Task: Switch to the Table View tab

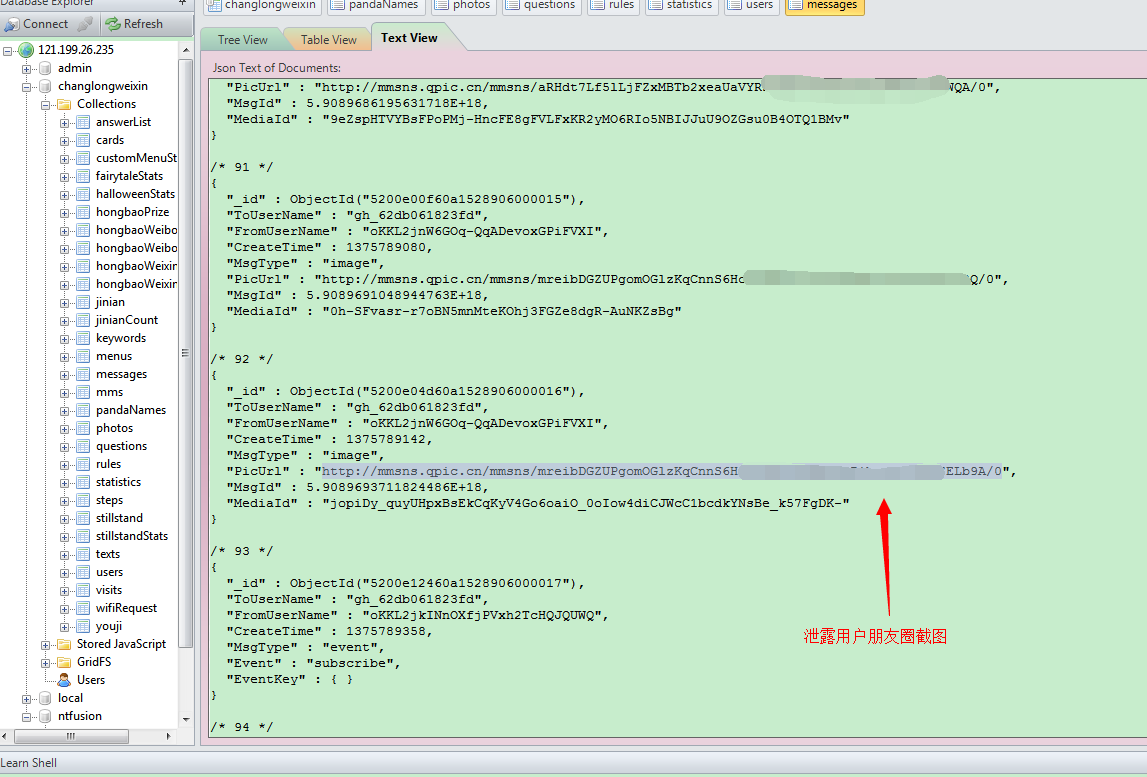Action: coord(328,40)
